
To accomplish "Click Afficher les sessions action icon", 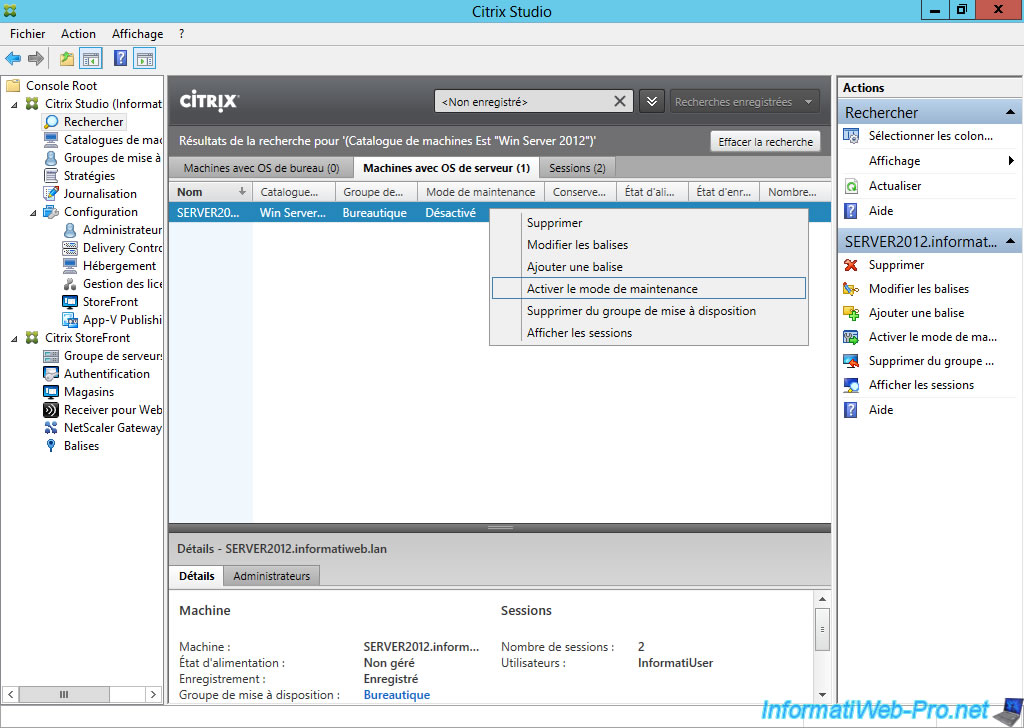I will tap(851, 385).
